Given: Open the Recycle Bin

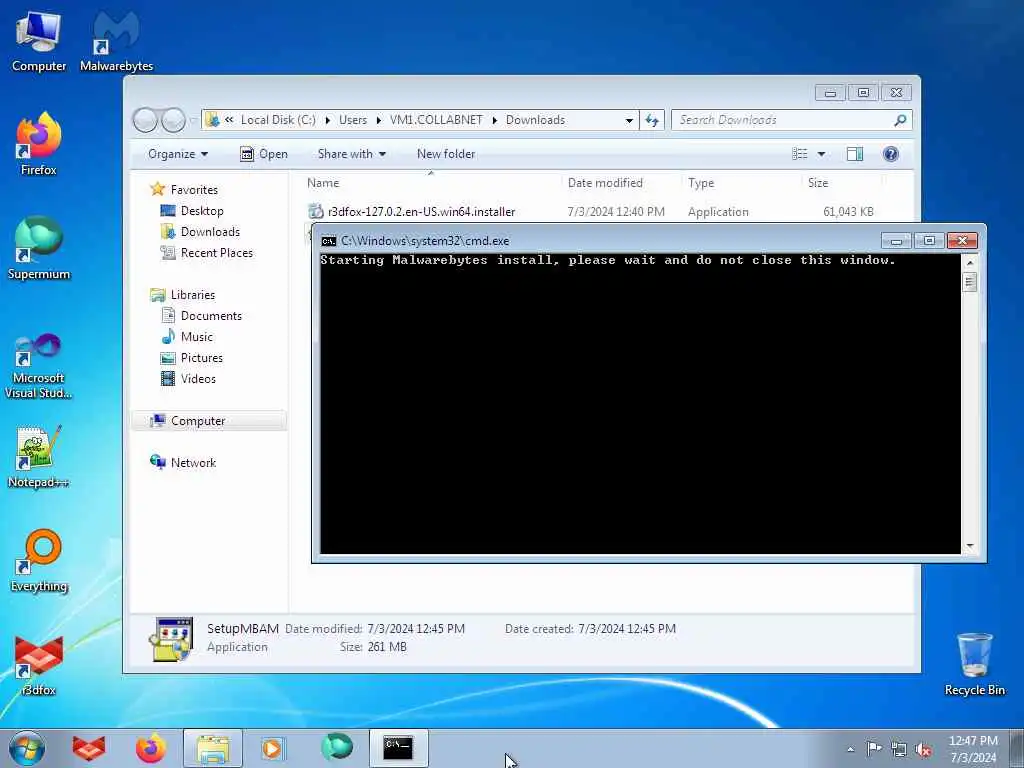Looking at the screenshot, I should 974,664.
